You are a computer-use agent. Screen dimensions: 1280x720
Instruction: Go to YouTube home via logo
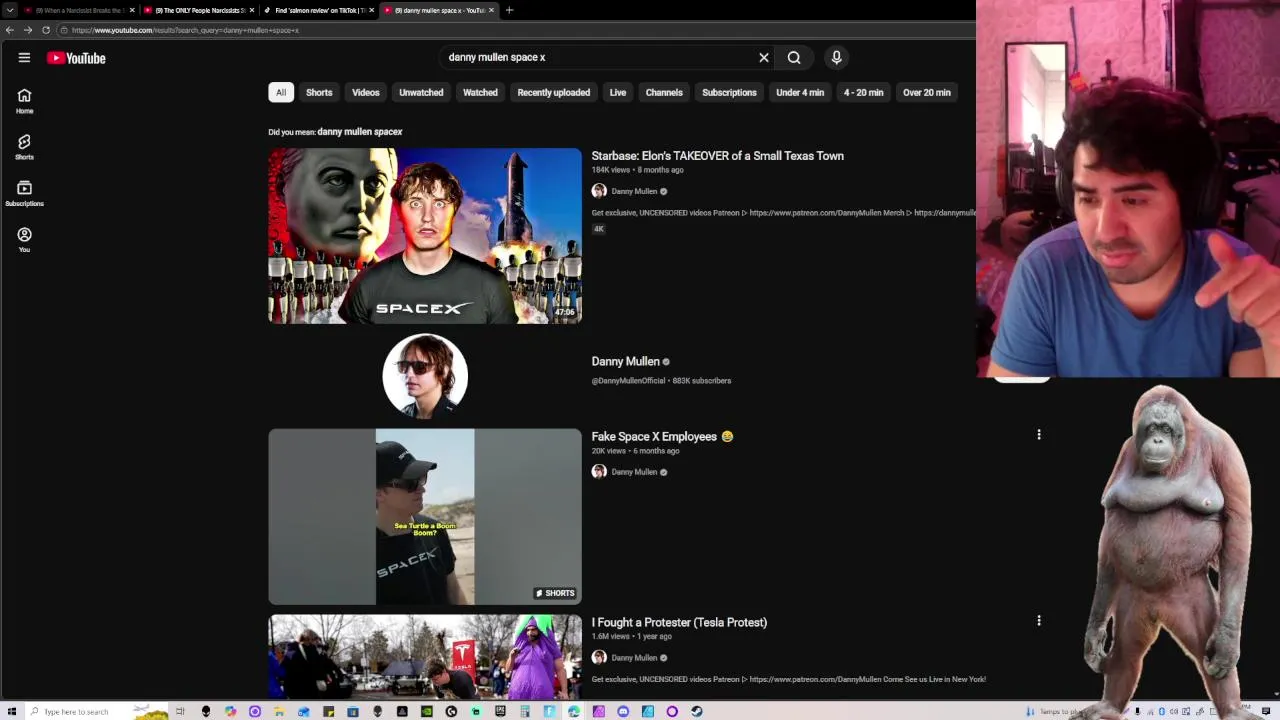(76, 58)
